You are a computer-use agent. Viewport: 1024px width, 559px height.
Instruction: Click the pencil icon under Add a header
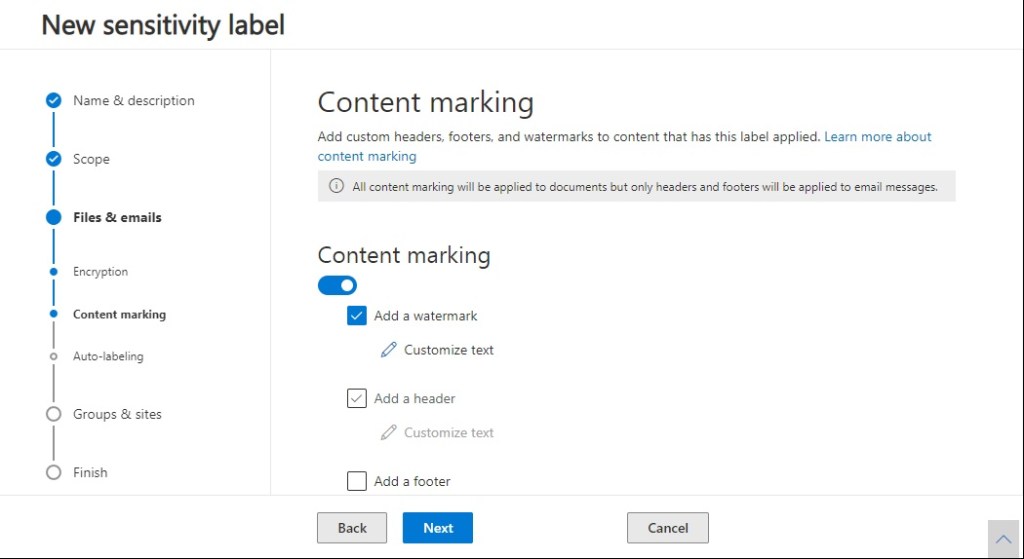(x=389, y=433)
